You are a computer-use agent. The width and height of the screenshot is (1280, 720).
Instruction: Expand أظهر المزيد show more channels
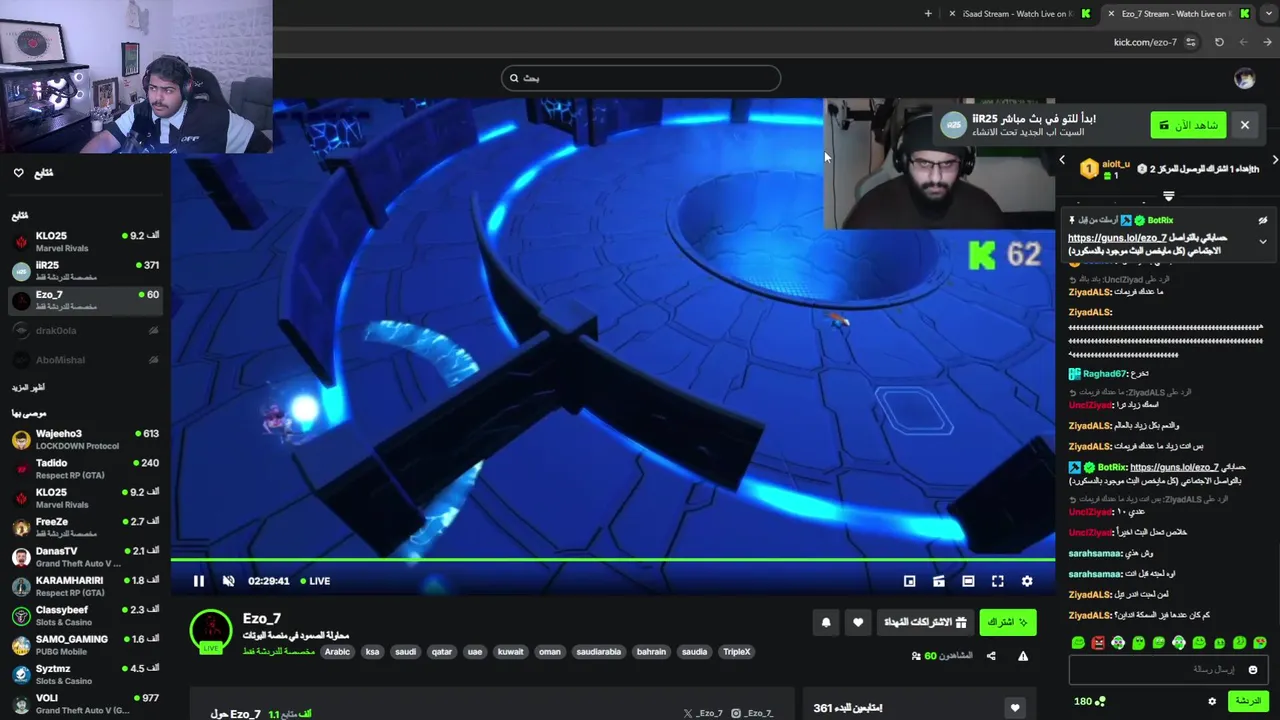(28, 387)
